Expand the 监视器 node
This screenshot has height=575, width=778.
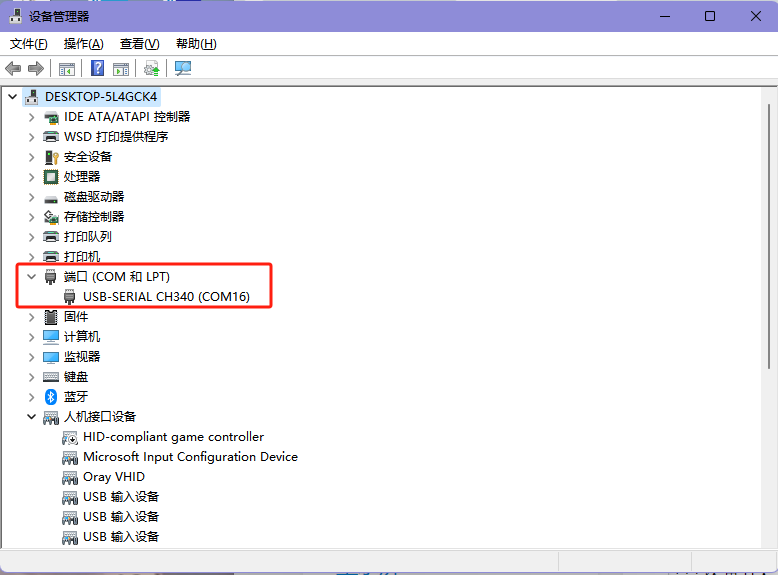pos(32,357)
